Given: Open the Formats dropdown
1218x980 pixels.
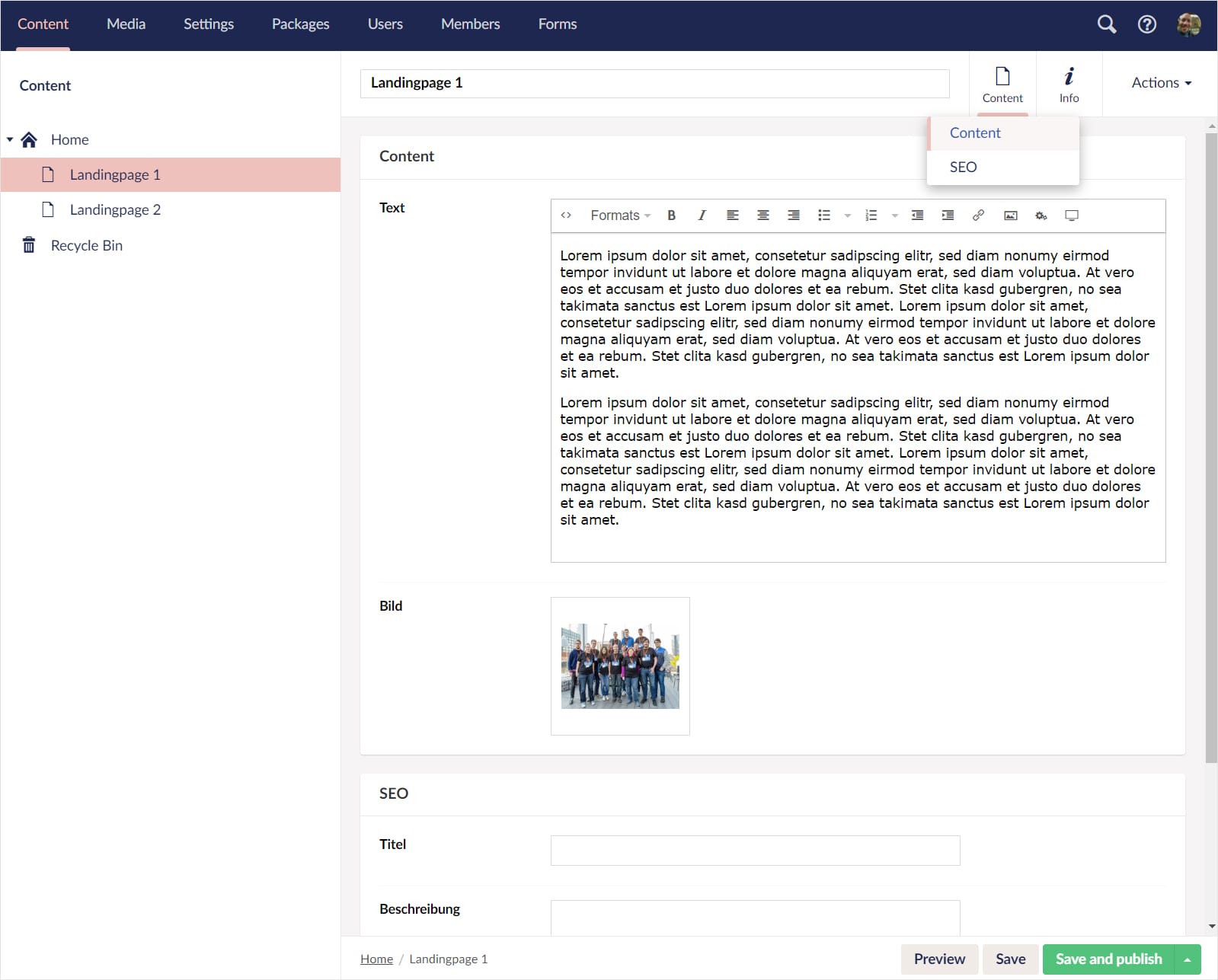Looking at the screenshot, I should coord(620,215).
